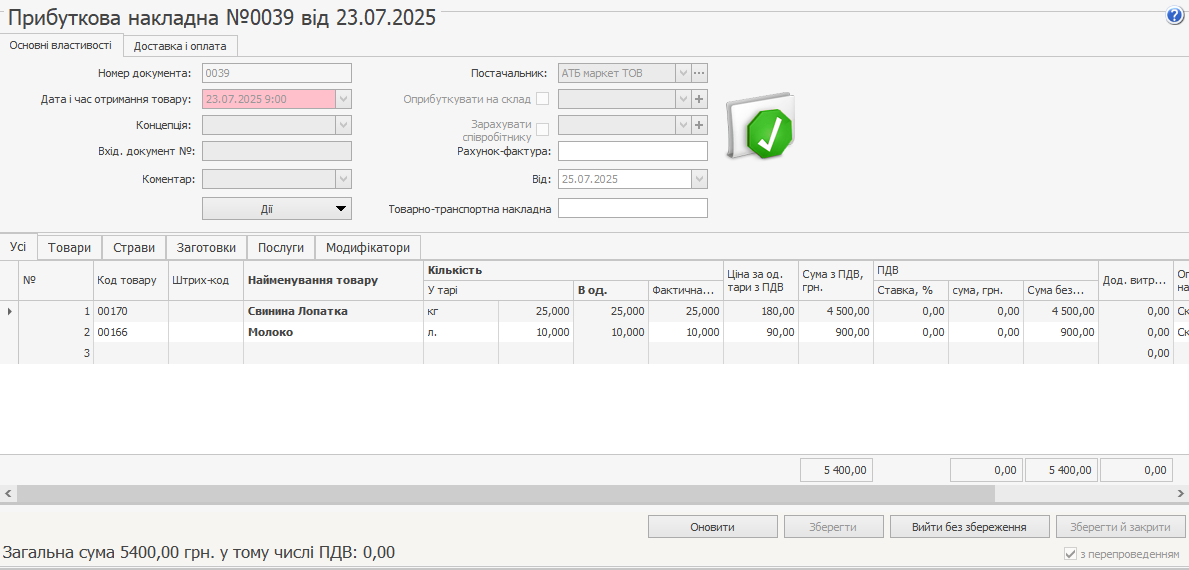The height and width of the screenshot is (570, 1189).
Task: Open the Постачальник dropdown list
Action: pyautogui.click(x=683, y=73)
